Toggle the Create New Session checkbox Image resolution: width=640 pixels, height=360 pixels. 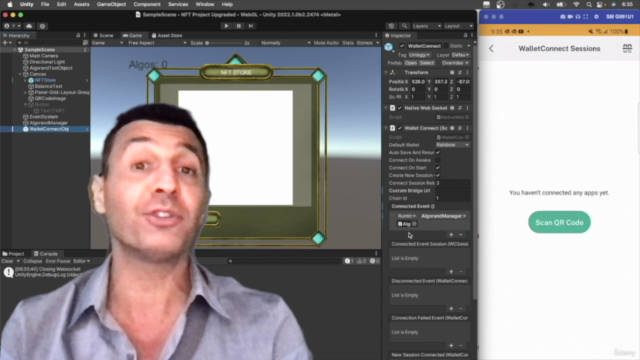coord(438,176)
